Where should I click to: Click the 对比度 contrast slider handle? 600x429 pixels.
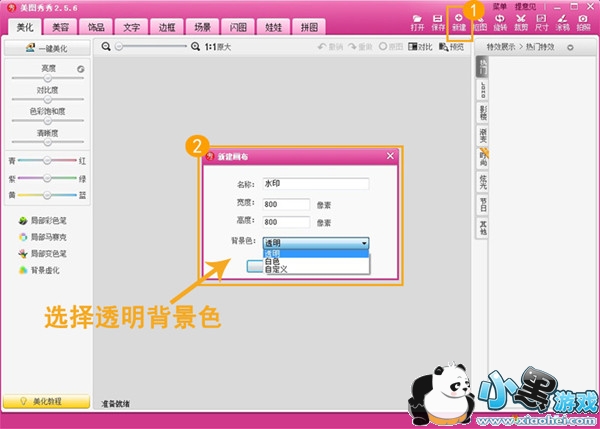(x=47, y=100)
